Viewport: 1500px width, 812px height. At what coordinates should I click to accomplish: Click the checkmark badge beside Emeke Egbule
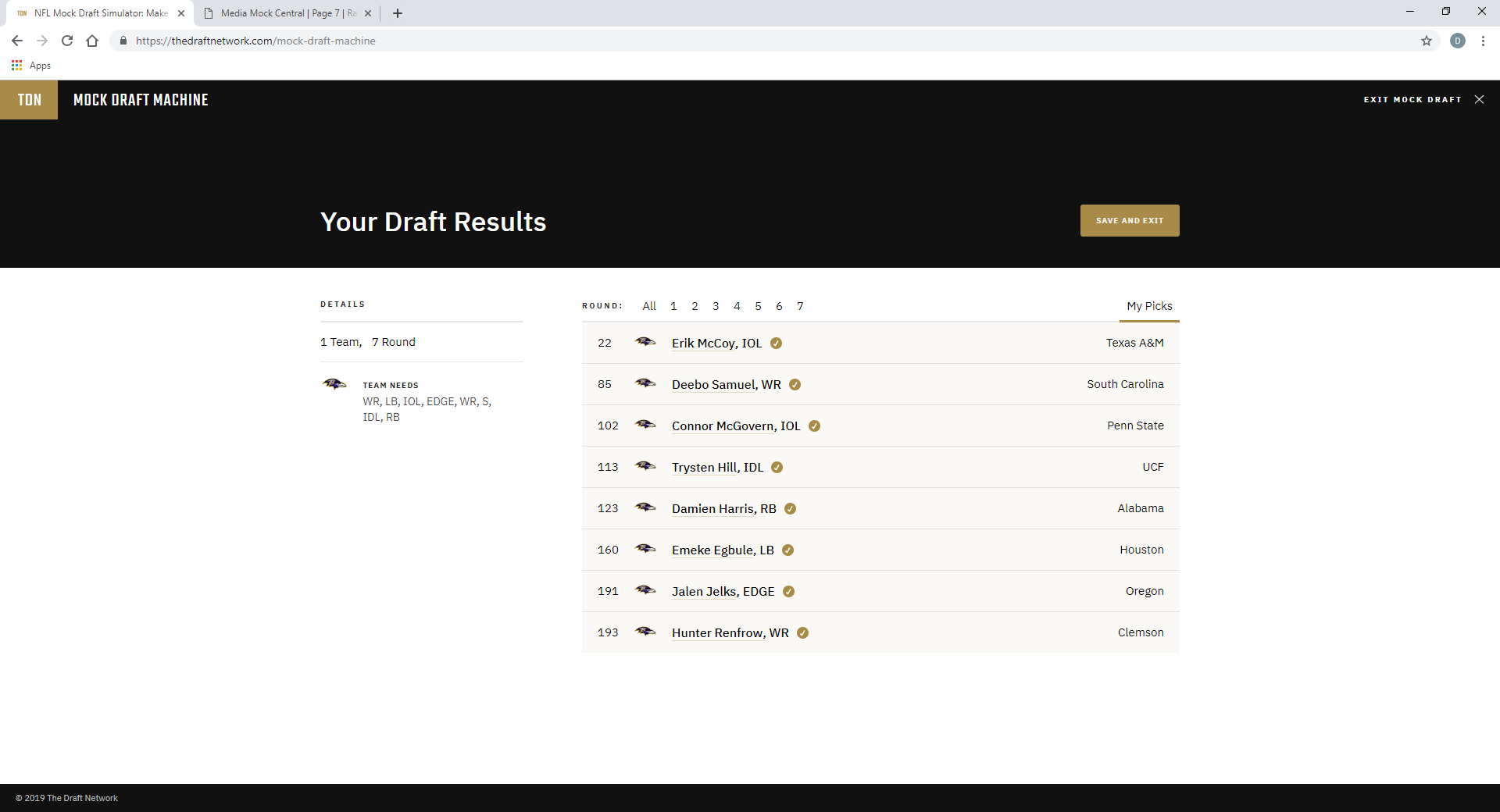[x=787, y=550]
